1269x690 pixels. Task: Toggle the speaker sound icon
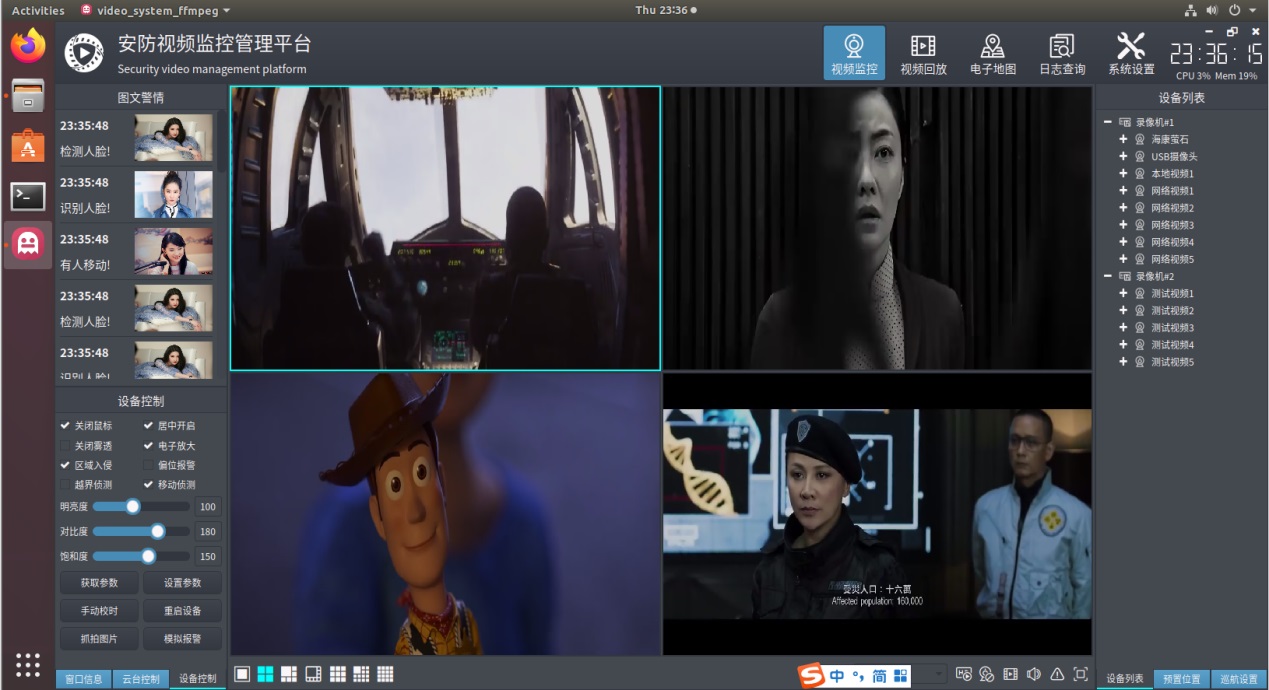pyautogui.click(x=1034, y=674)
